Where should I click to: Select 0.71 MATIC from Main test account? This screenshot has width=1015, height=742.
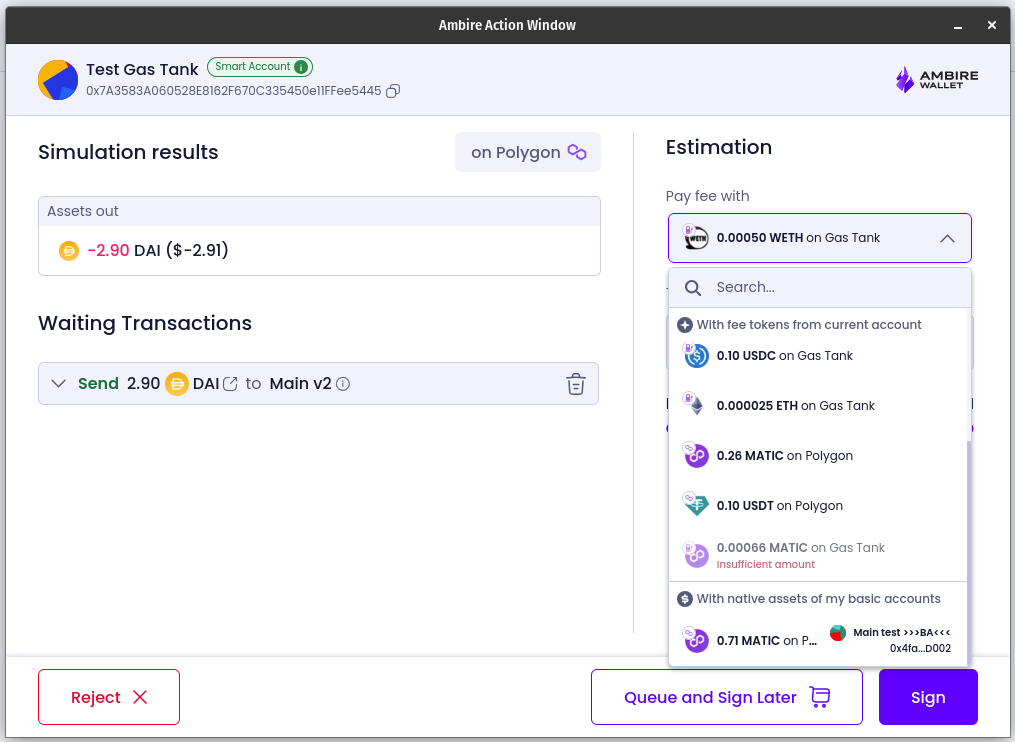(818, 640)
